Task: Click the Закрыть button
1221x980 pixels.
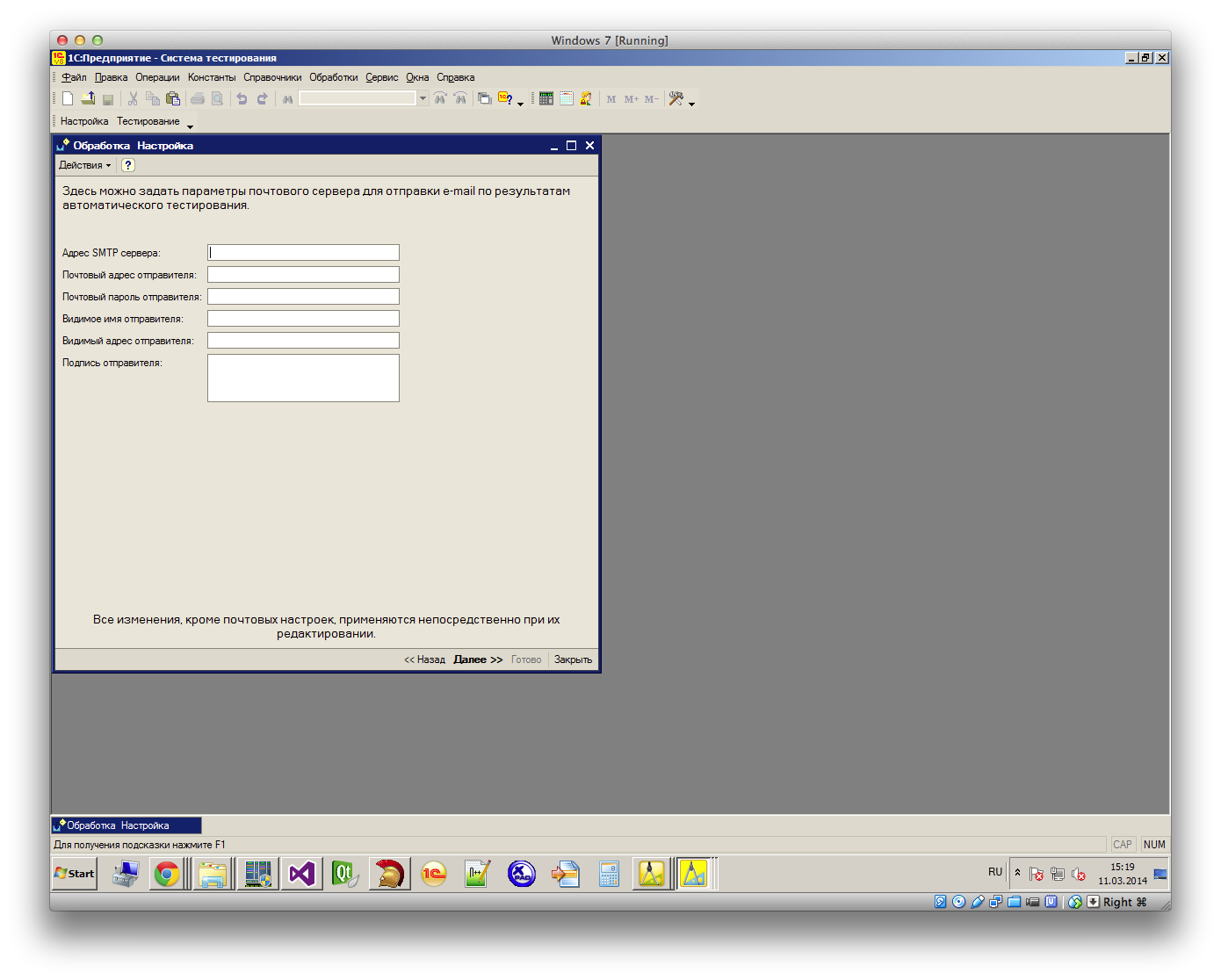Action: point(573,659)
